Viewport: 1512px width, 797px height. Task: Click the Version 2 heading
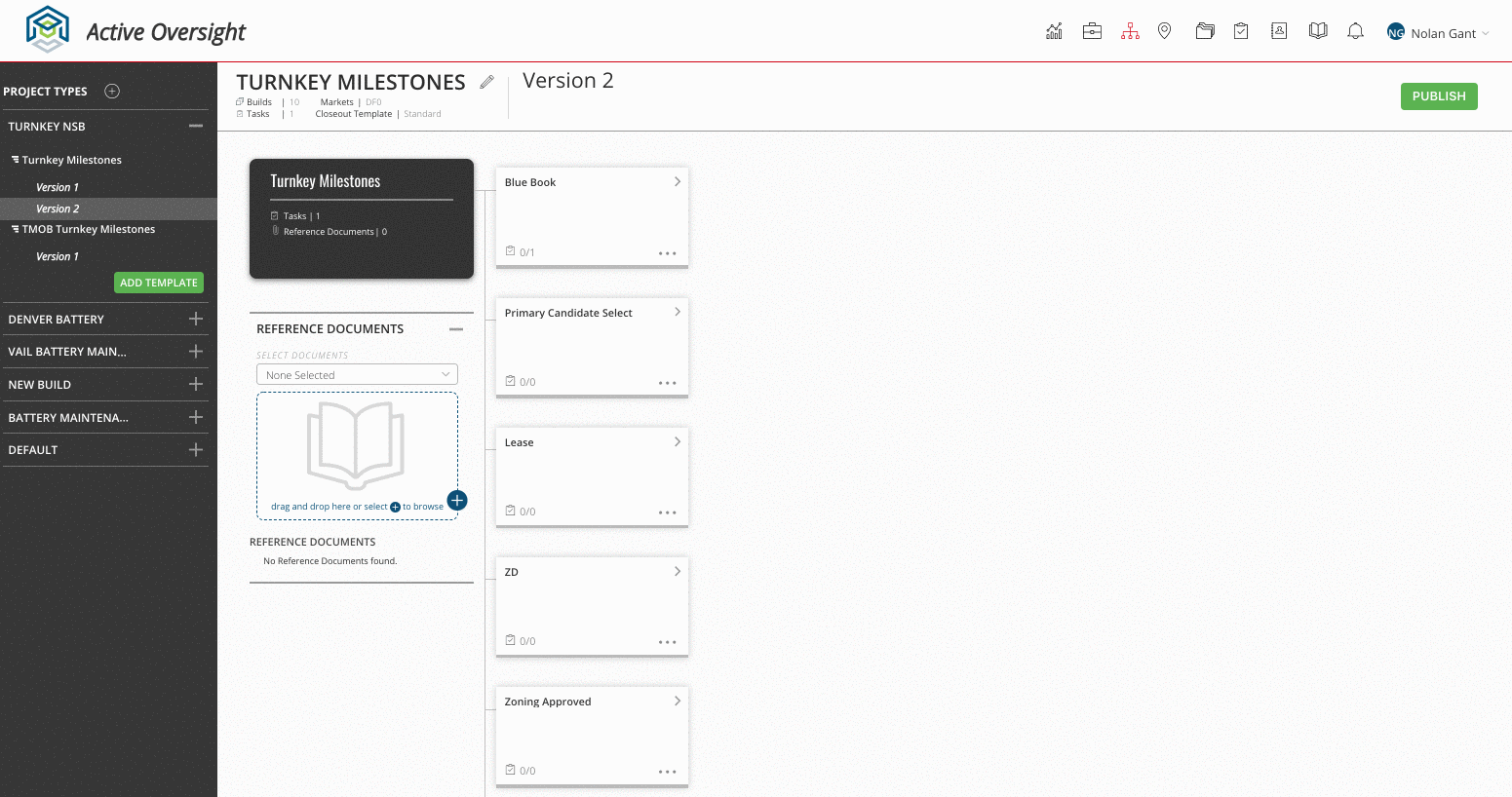coord(568,81)
